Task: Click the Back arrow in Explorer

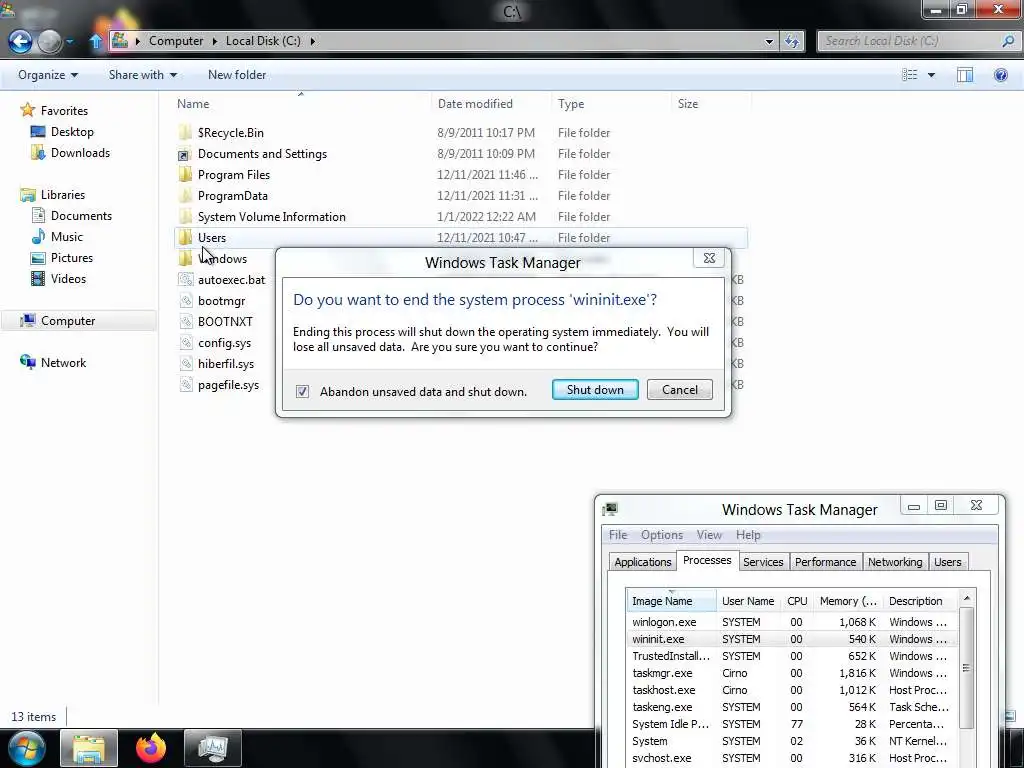Action: (x=20, y=42)
